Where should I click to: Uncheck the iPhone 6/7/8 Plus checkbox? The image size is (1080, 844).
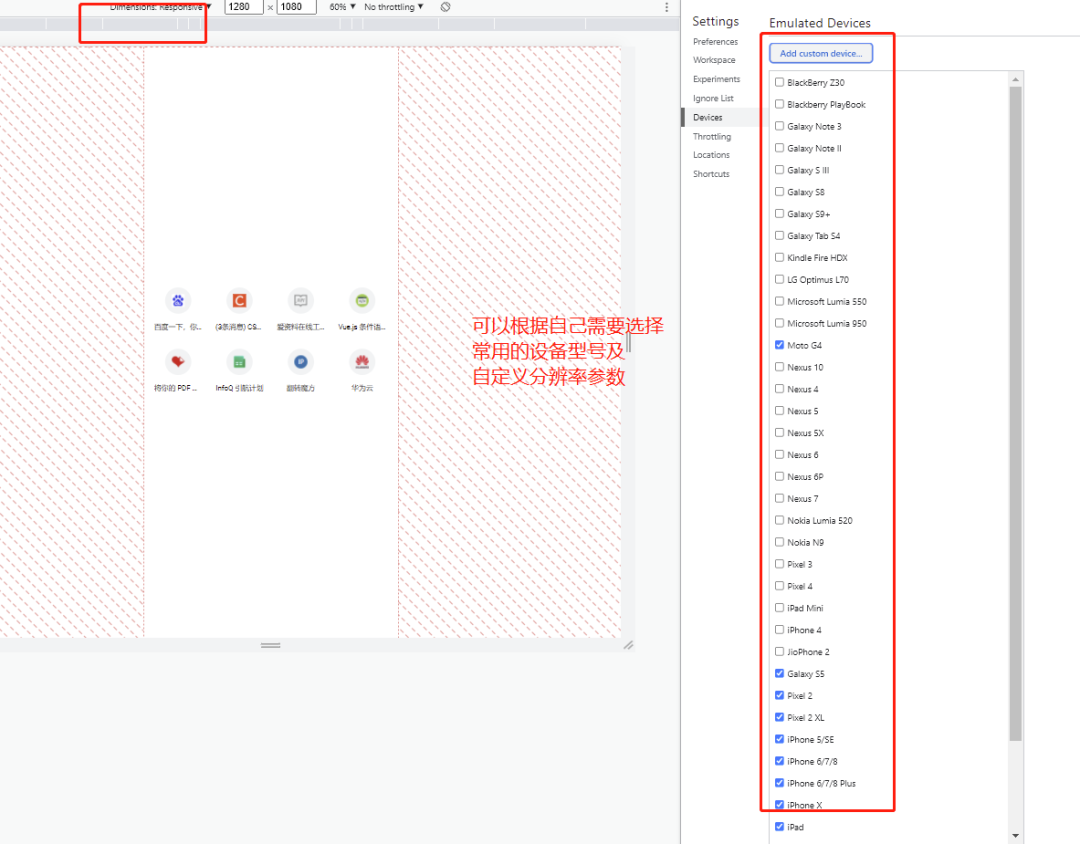[779, 783]
